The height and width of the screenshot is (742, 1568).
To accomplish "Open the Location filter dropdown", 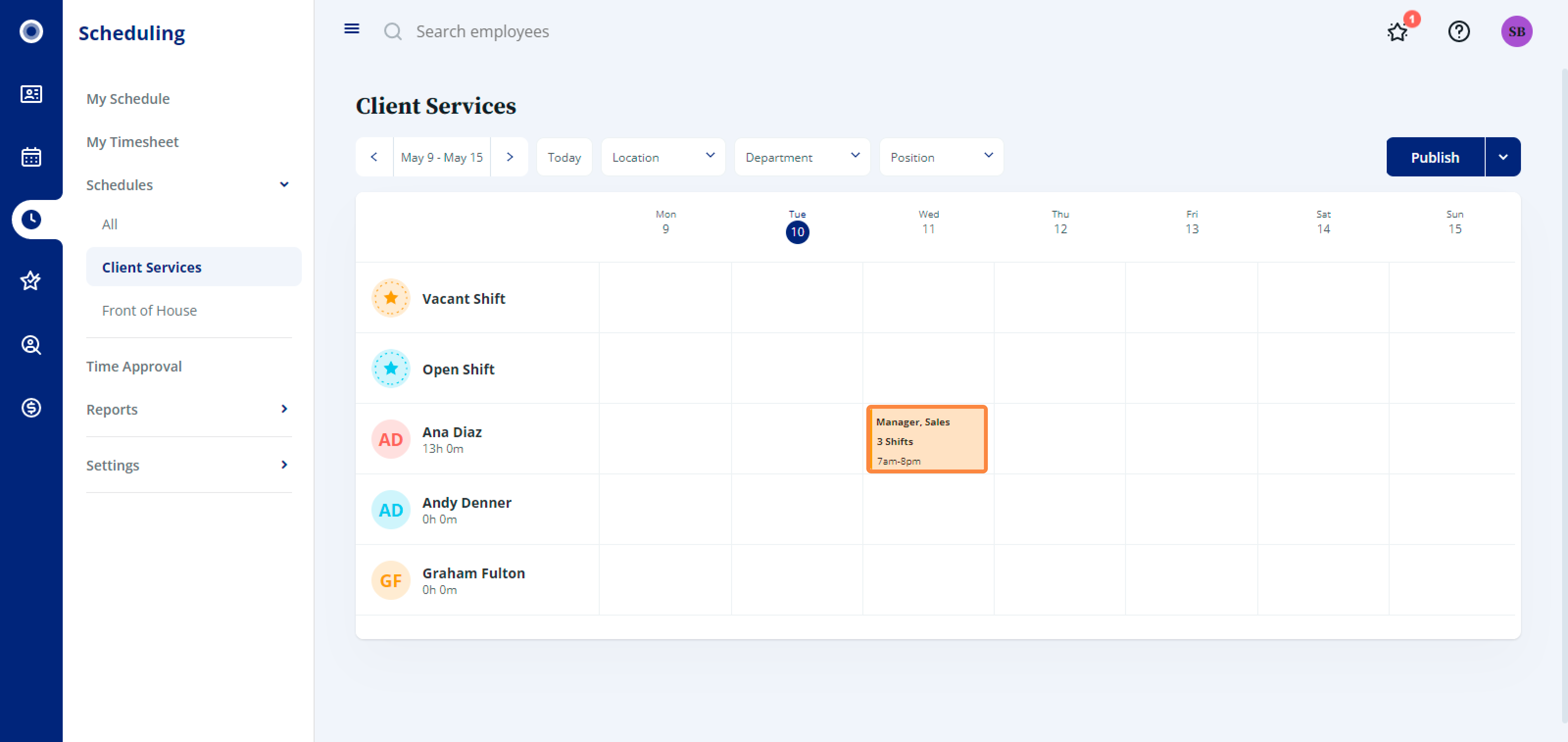I will [663, 157].
